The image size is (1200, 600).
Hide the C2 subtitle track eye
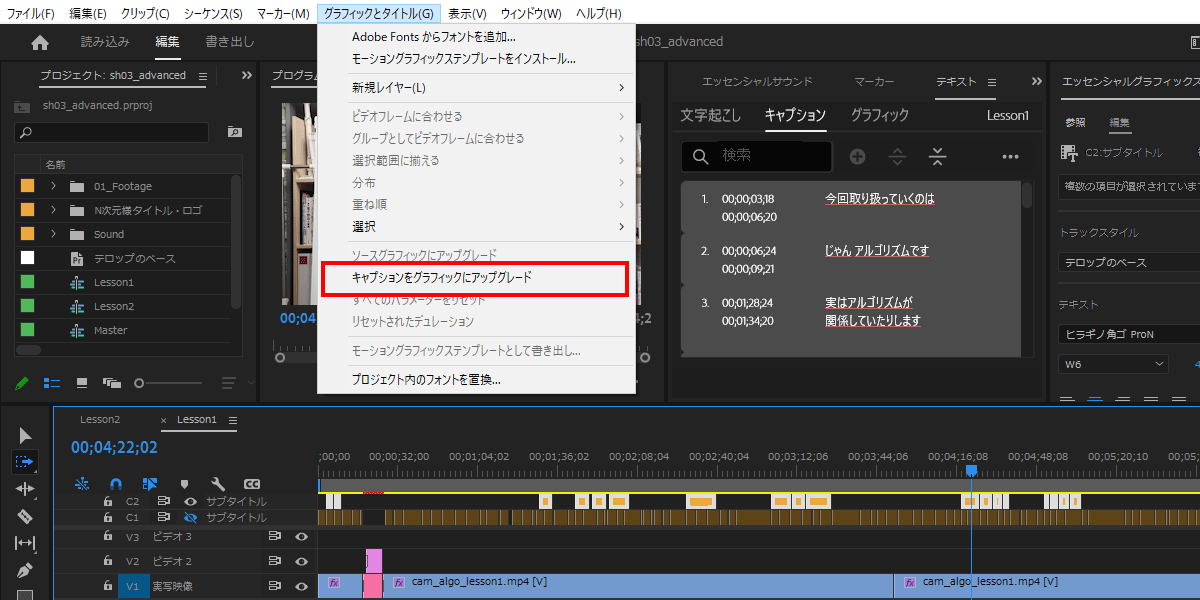pyautogui.click(x=190, y=501)
